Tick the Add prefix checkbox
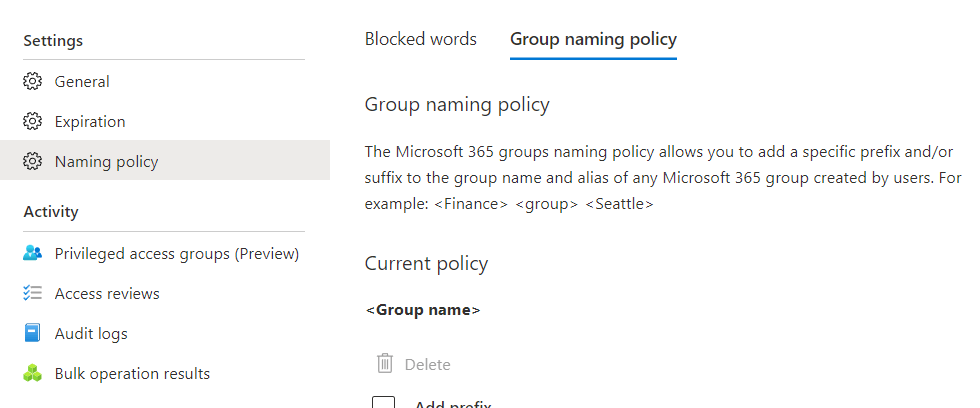This screenshot has width=980, height=408. click(384, 402)
